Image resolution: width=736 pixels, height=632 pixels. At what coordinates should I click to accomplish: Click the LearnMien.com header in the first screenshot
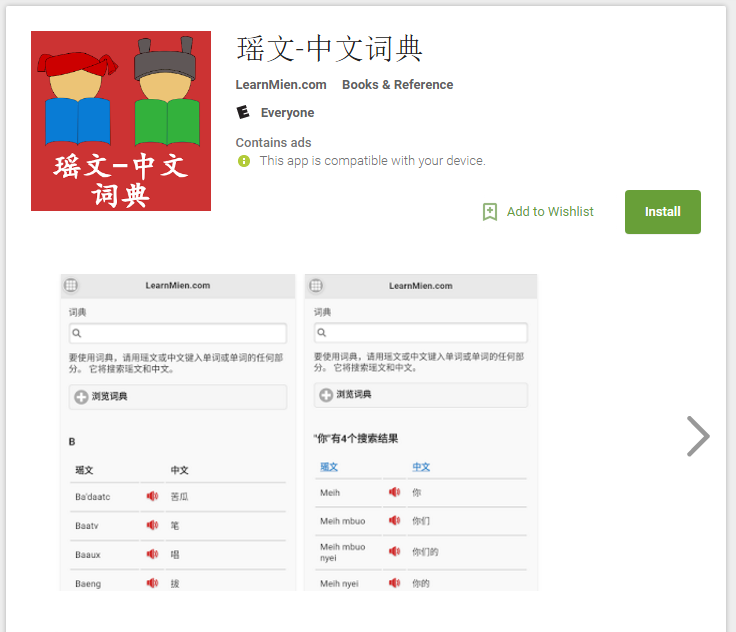[x=178, y=285]
